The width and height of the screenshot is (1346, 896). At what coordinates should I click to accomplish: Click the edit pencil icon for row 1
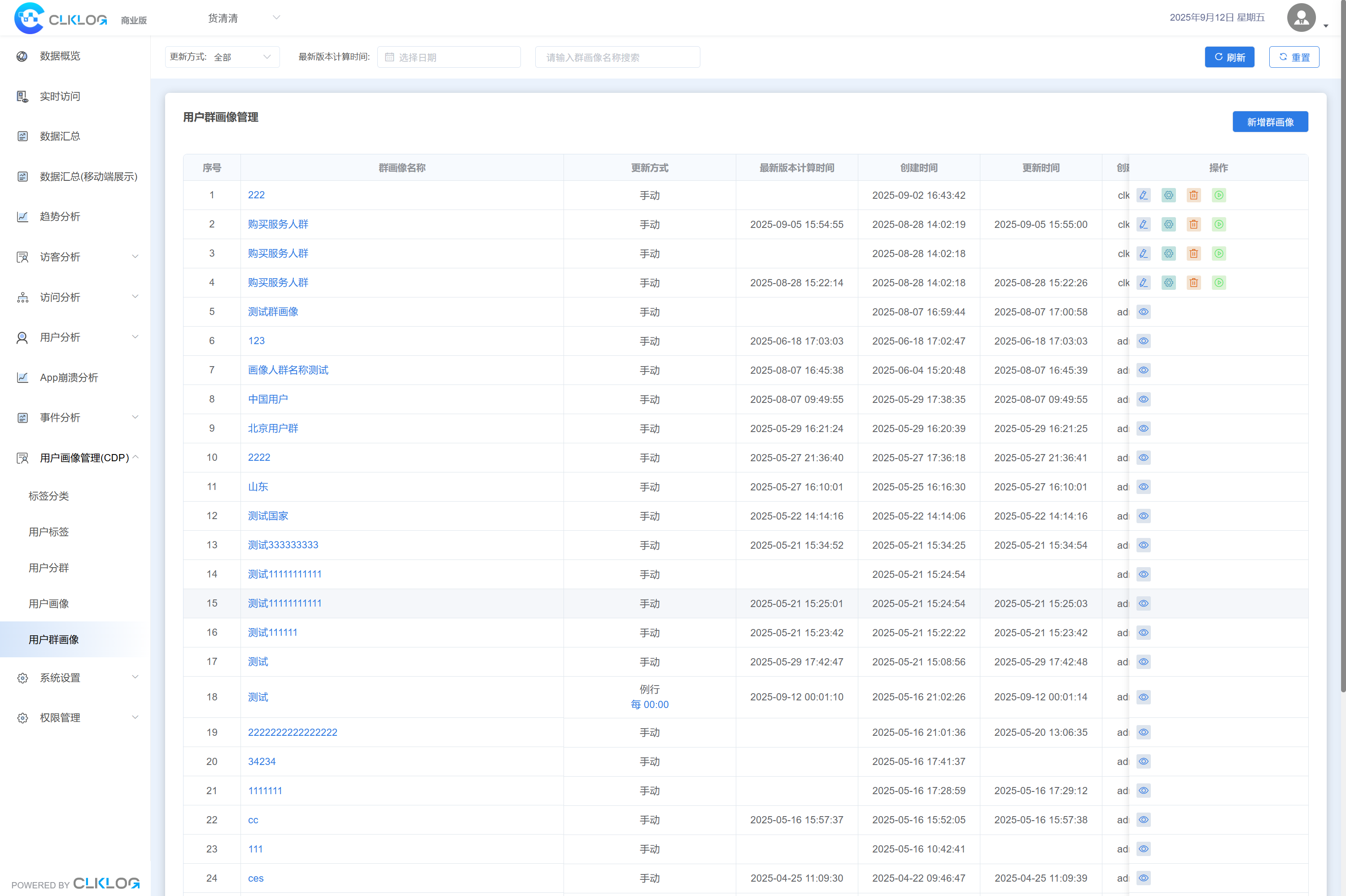pyautogui.click(x=1143, y=196)
